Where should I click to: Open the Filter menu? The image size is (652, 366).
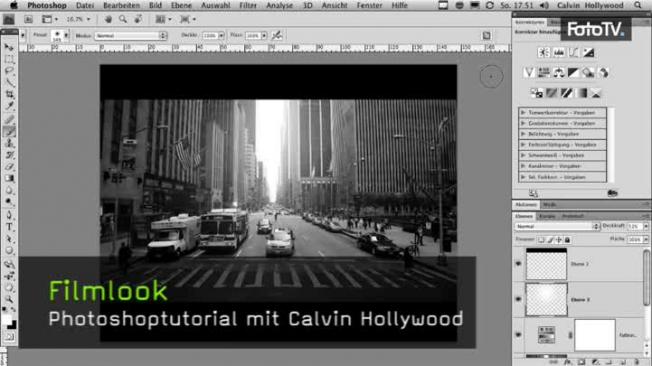tap(248, 5)
